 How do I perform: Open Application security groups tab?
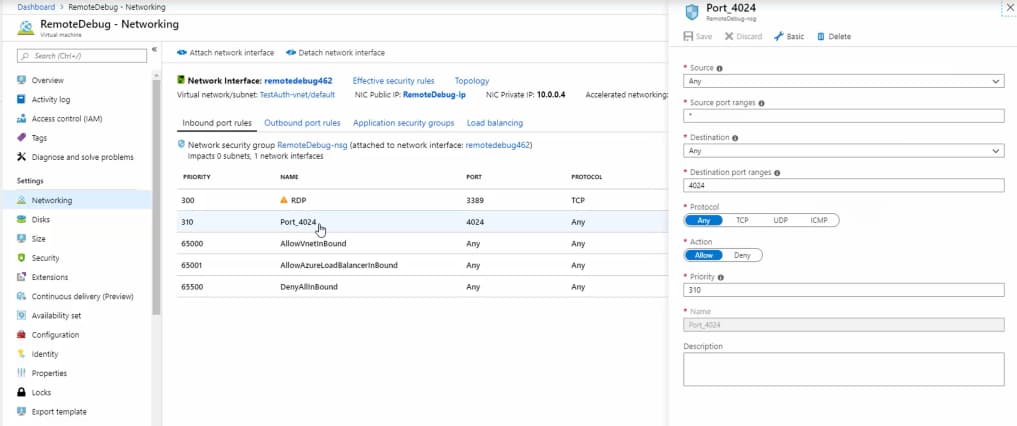pyautogui.click(x=403, y=123)
